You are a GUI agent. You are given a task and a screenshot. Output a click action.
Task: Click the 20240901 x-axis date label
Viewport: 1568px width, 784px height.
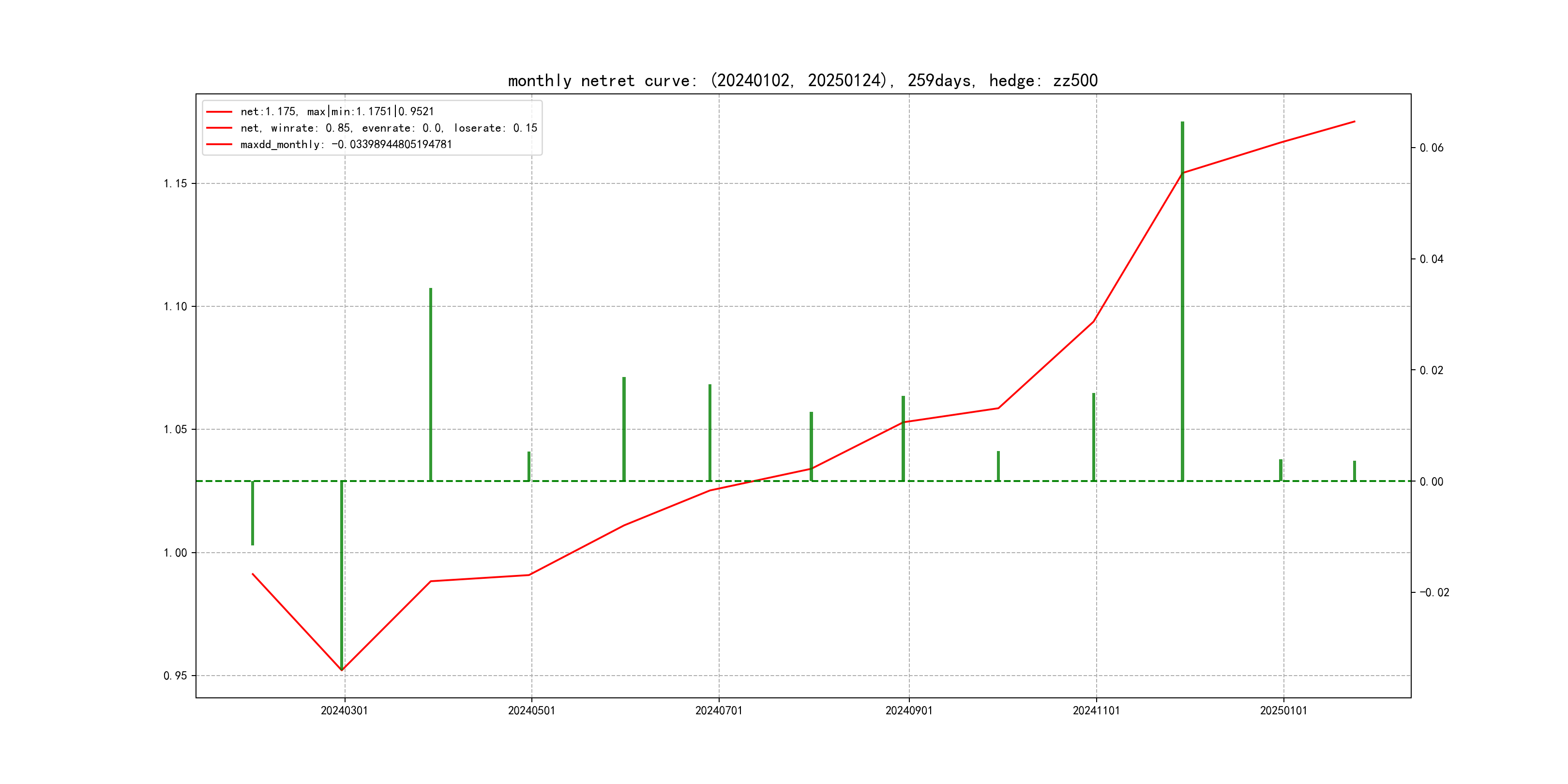coord(908,710)
